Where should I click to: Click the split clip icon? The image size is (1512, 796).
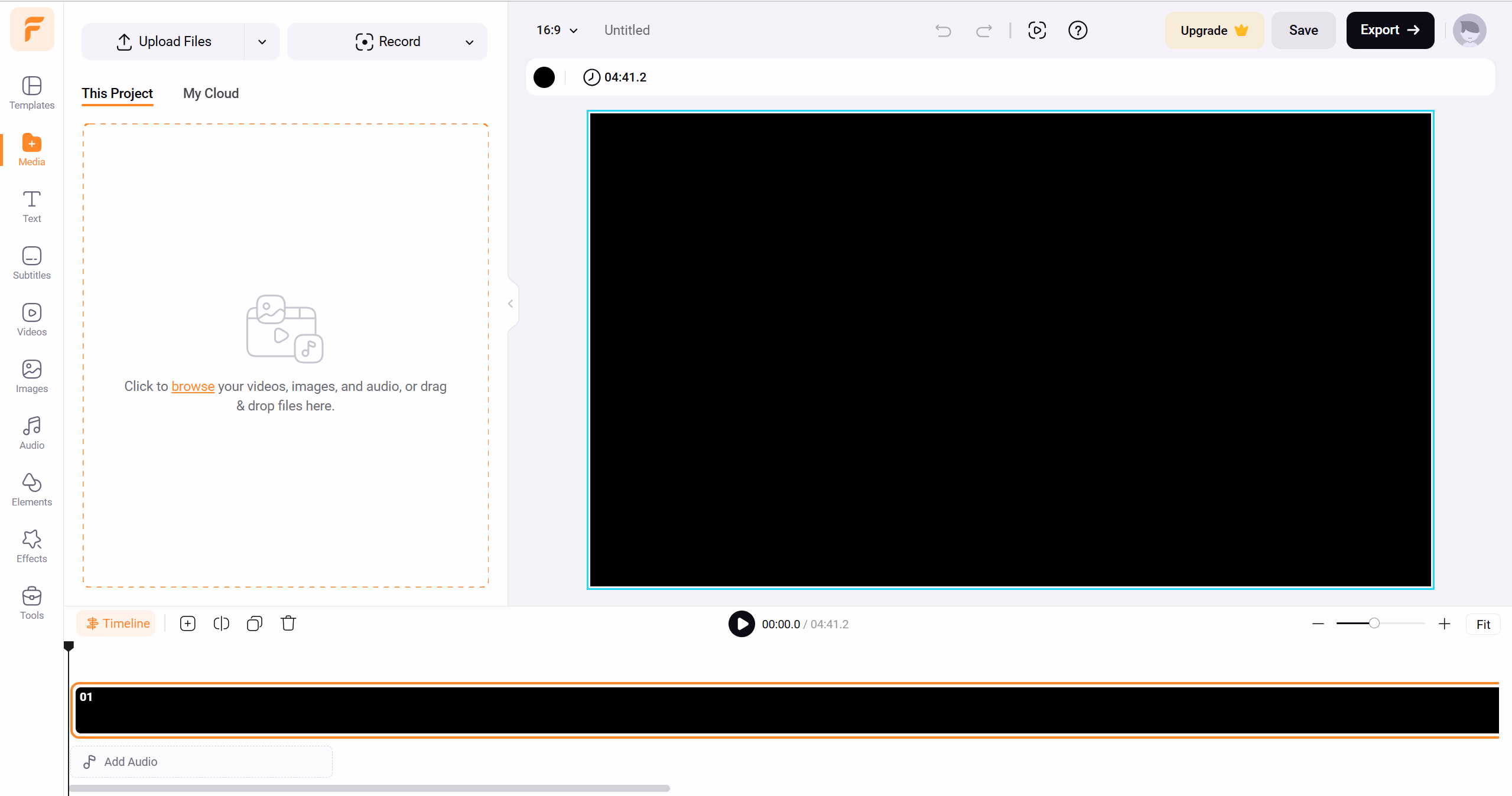click(x=221, y=624)
